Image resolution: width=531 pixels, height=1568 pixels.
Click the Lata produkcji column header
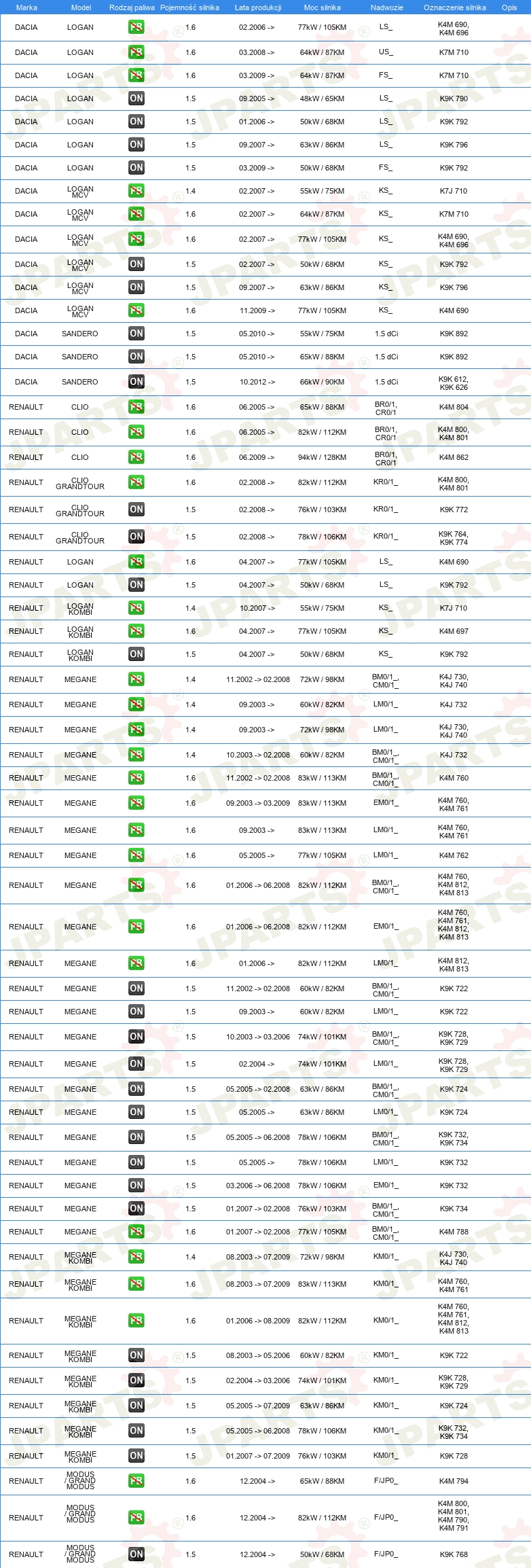(258, 7)
